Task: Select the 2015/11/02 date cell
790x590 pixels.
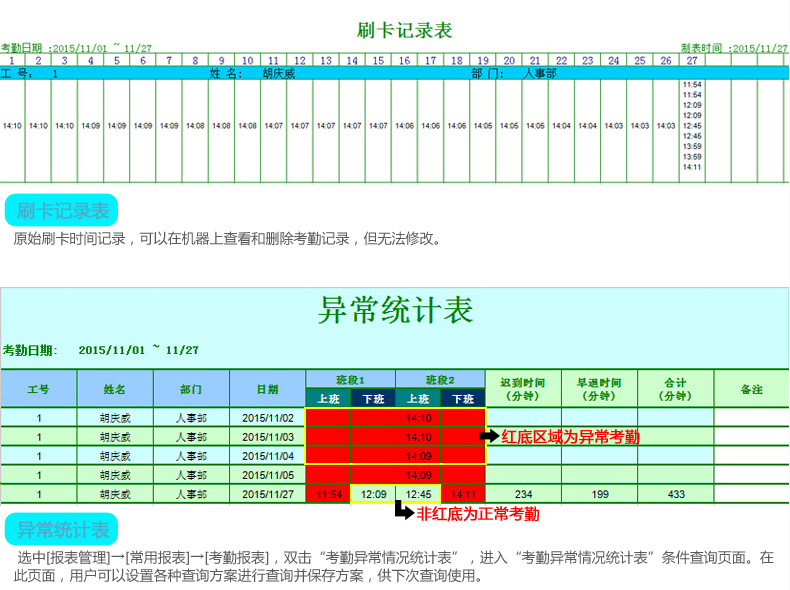Action: click(267, 418)
